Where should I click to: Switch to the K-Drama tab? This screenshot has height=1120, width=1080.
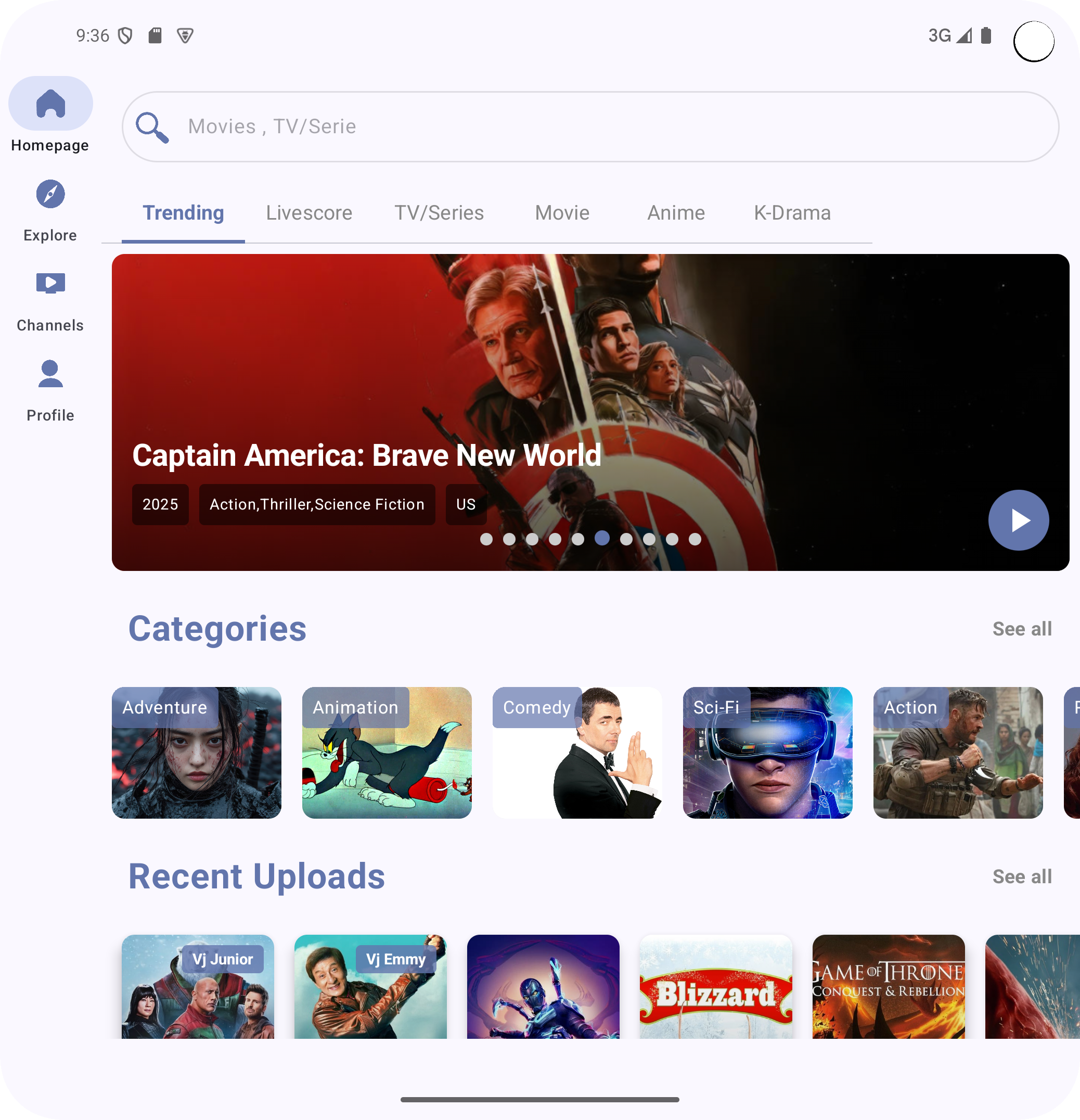[792, 213]
